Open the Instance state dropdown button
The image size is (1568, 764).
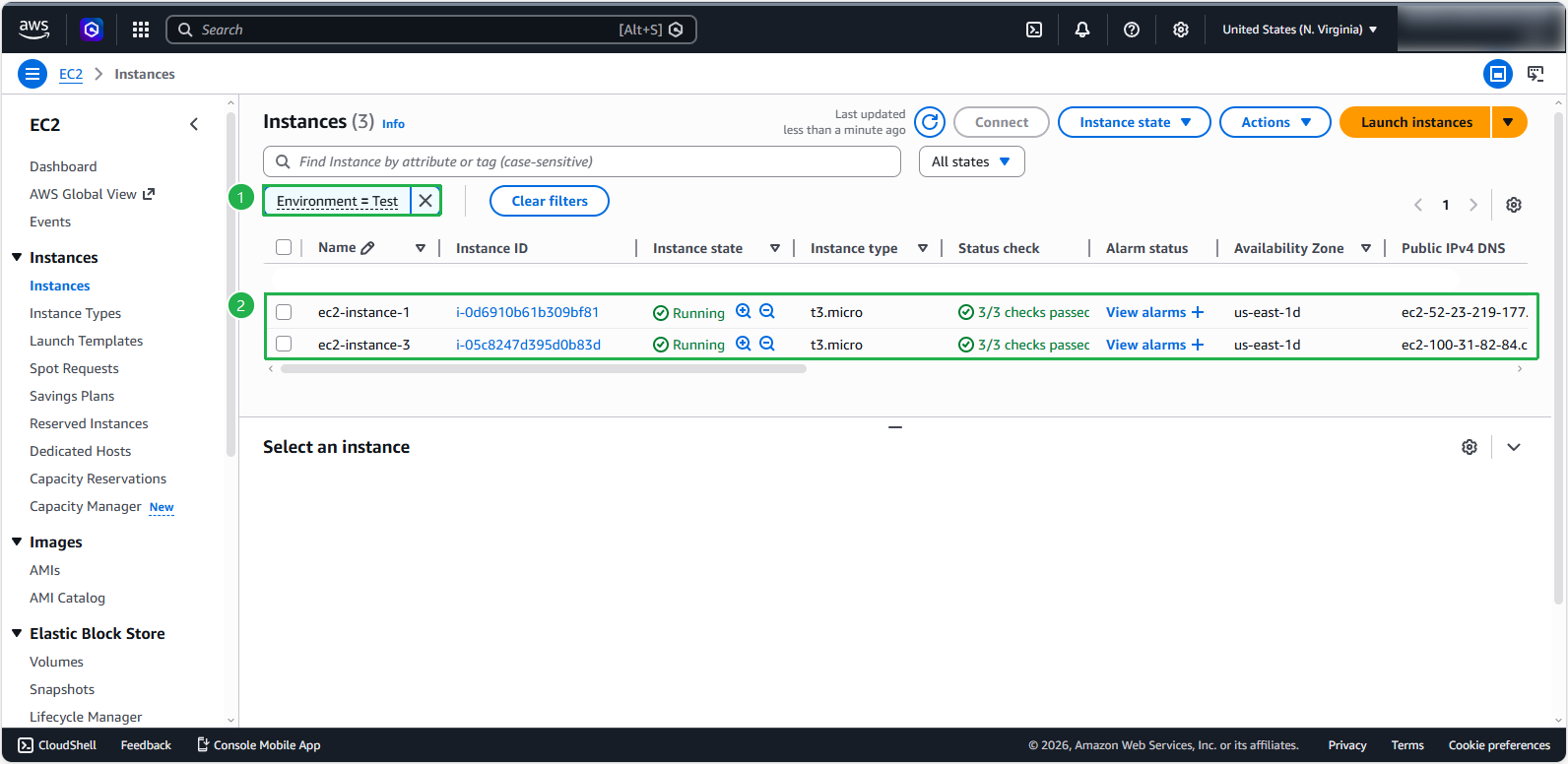click(1135, 122)
